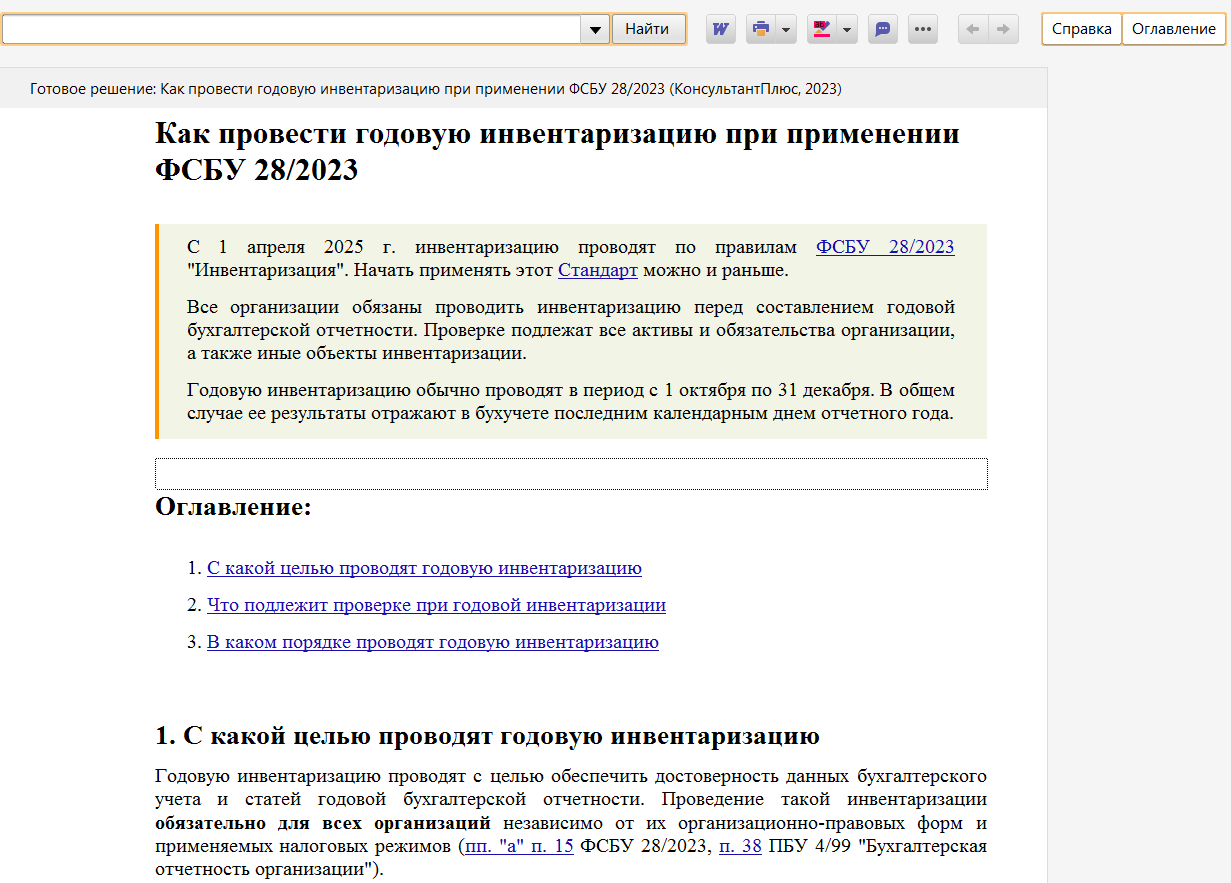Image resolution: width=1231 pixels, height=883 pixels.
Task: Switch to the Справка tab
Action: (1081, 29)
